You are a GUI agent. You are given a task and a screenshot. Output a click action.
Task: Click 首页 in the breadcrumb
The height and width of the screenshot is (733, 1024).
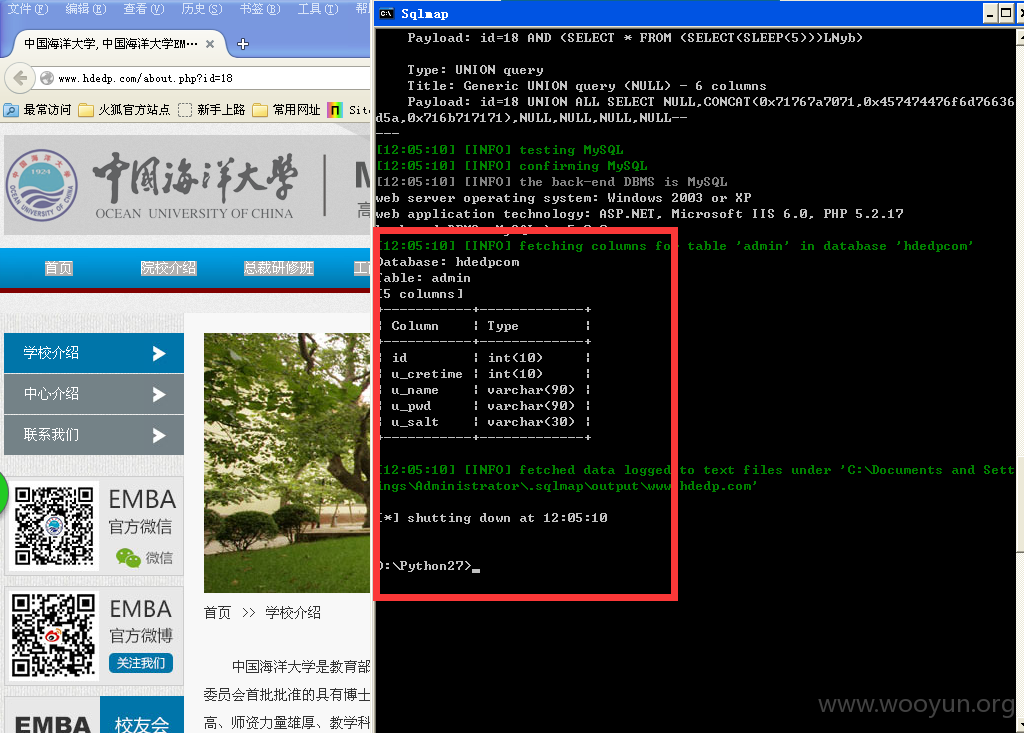217,613
